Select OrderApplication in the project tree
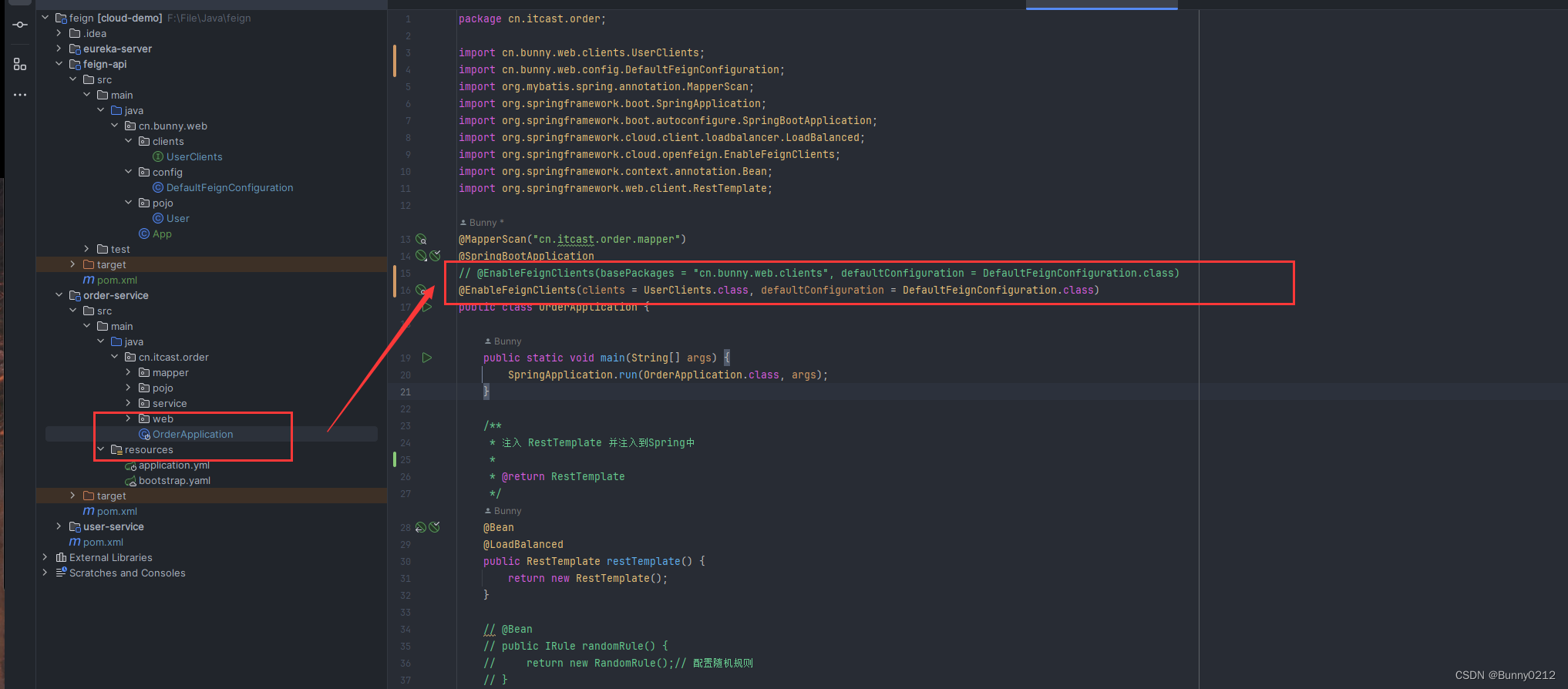 click(x=193, y=434)
